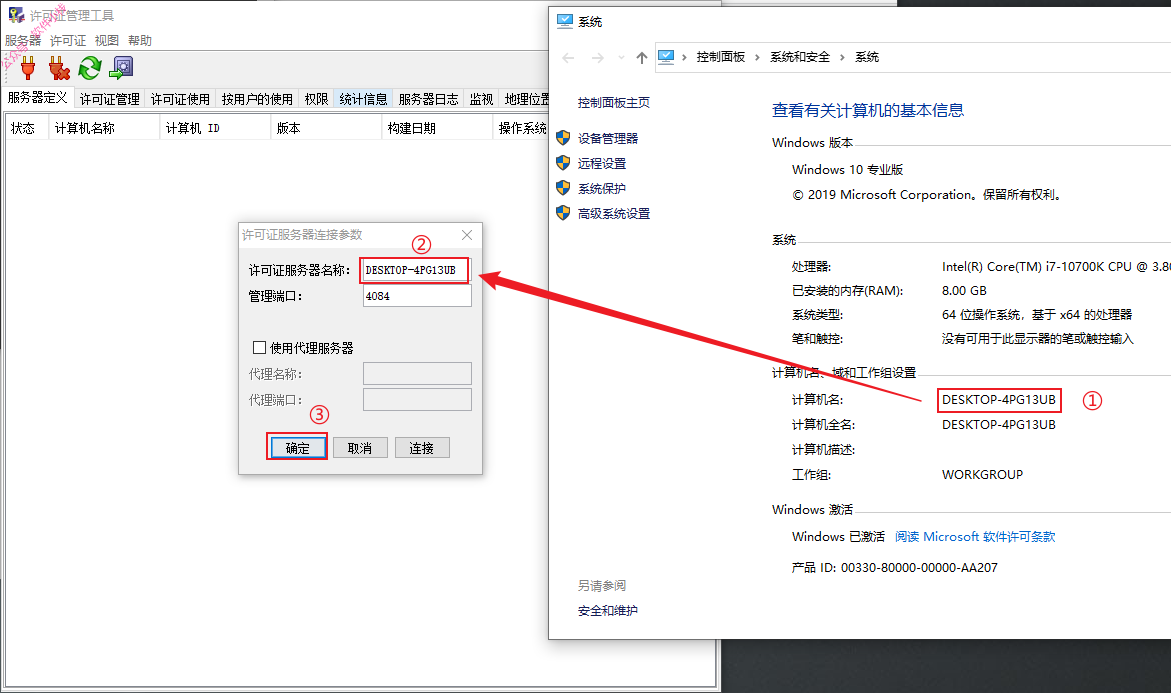This screenshot has height=693, width=1171.
Task: Click 操作系统 column header
Action: [x=522, y=128]
